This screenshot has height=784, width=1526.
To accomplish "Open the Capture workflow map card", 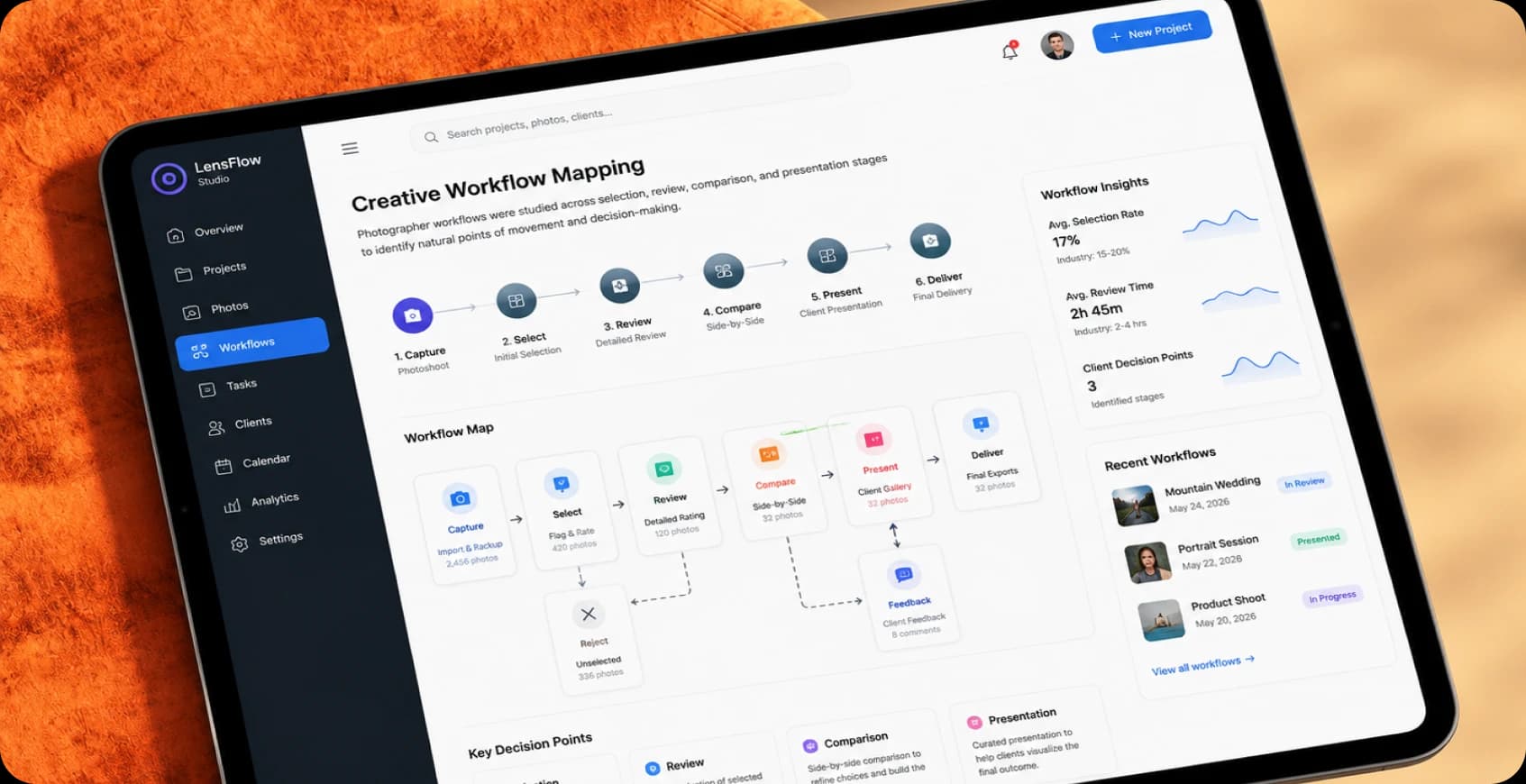I will (465, 524).
